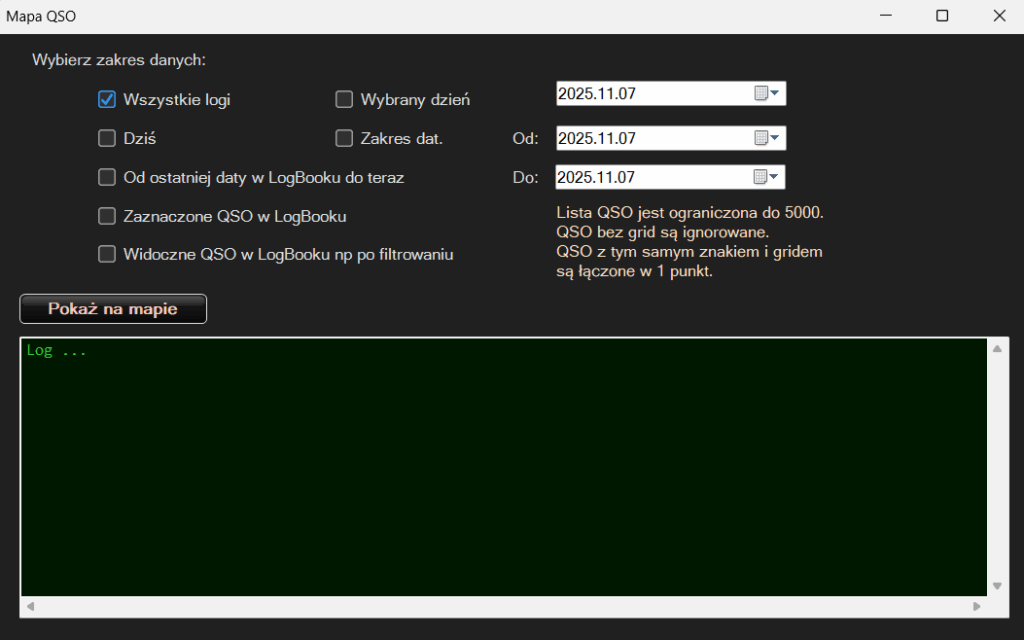Click the Od date text field

[650, 138]
